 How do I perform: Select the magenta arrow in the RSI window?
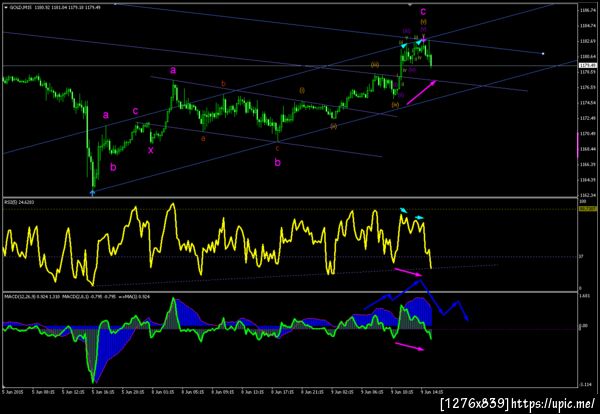tap(408, 272)
